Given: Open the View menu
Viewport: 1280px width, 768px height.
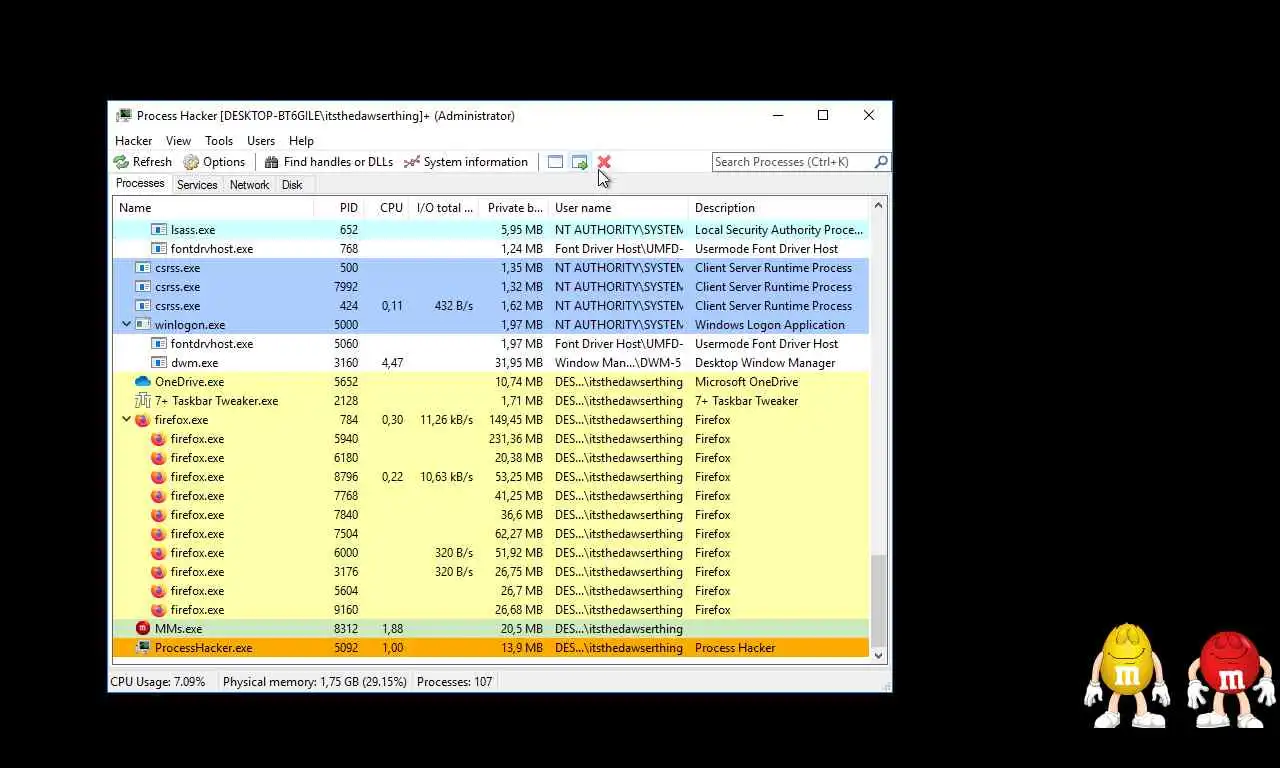Looking at the screenshot, I should (x=178, y=141).
